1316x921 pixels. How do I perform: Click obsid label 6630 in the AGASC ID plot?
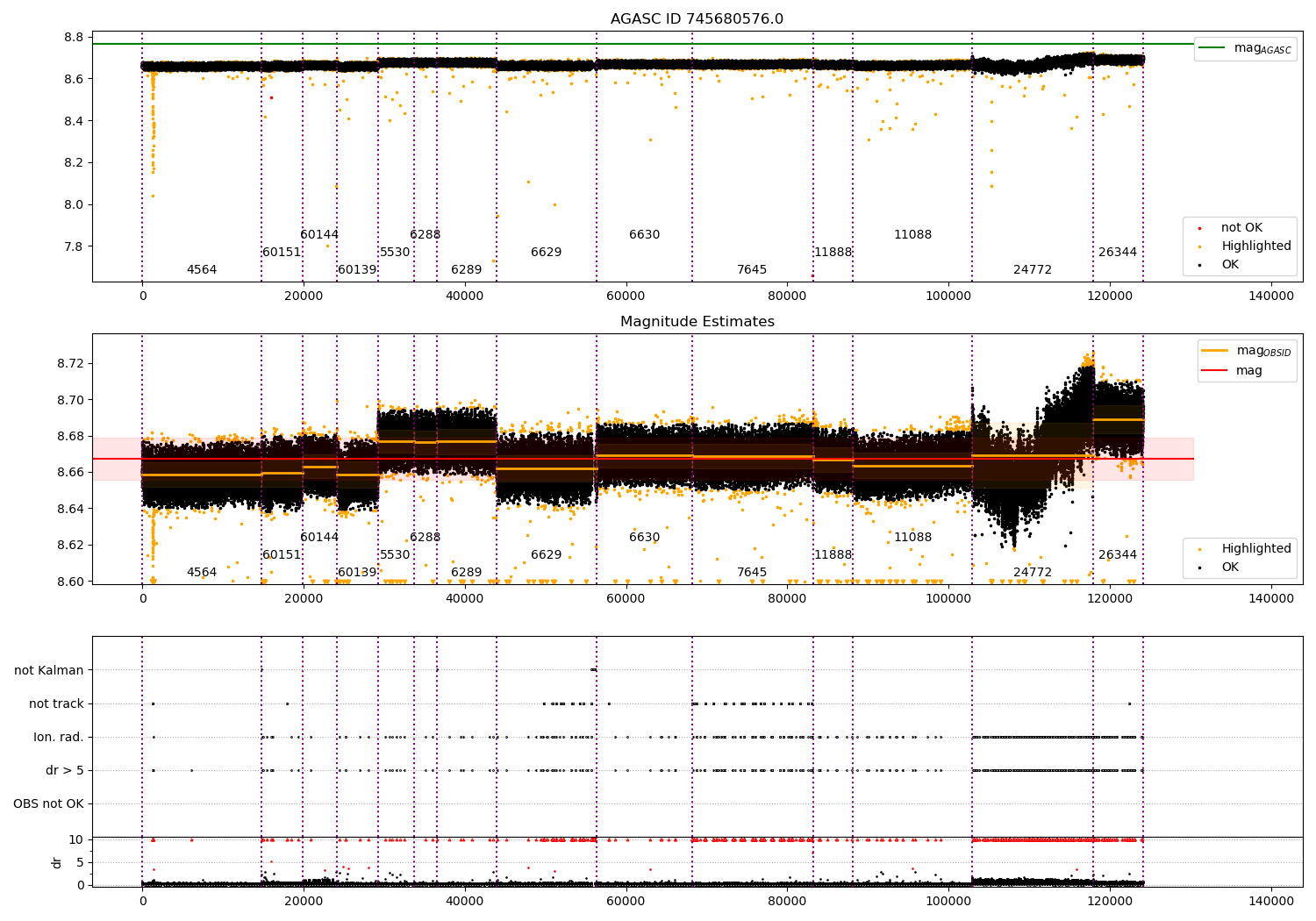click(x=645, y=235)
